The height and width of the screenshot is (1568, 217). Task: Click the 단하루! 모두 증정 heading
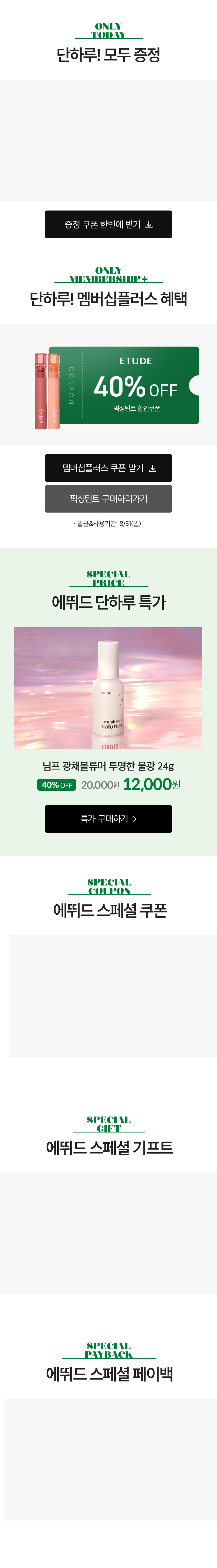(x=108, y=55)
